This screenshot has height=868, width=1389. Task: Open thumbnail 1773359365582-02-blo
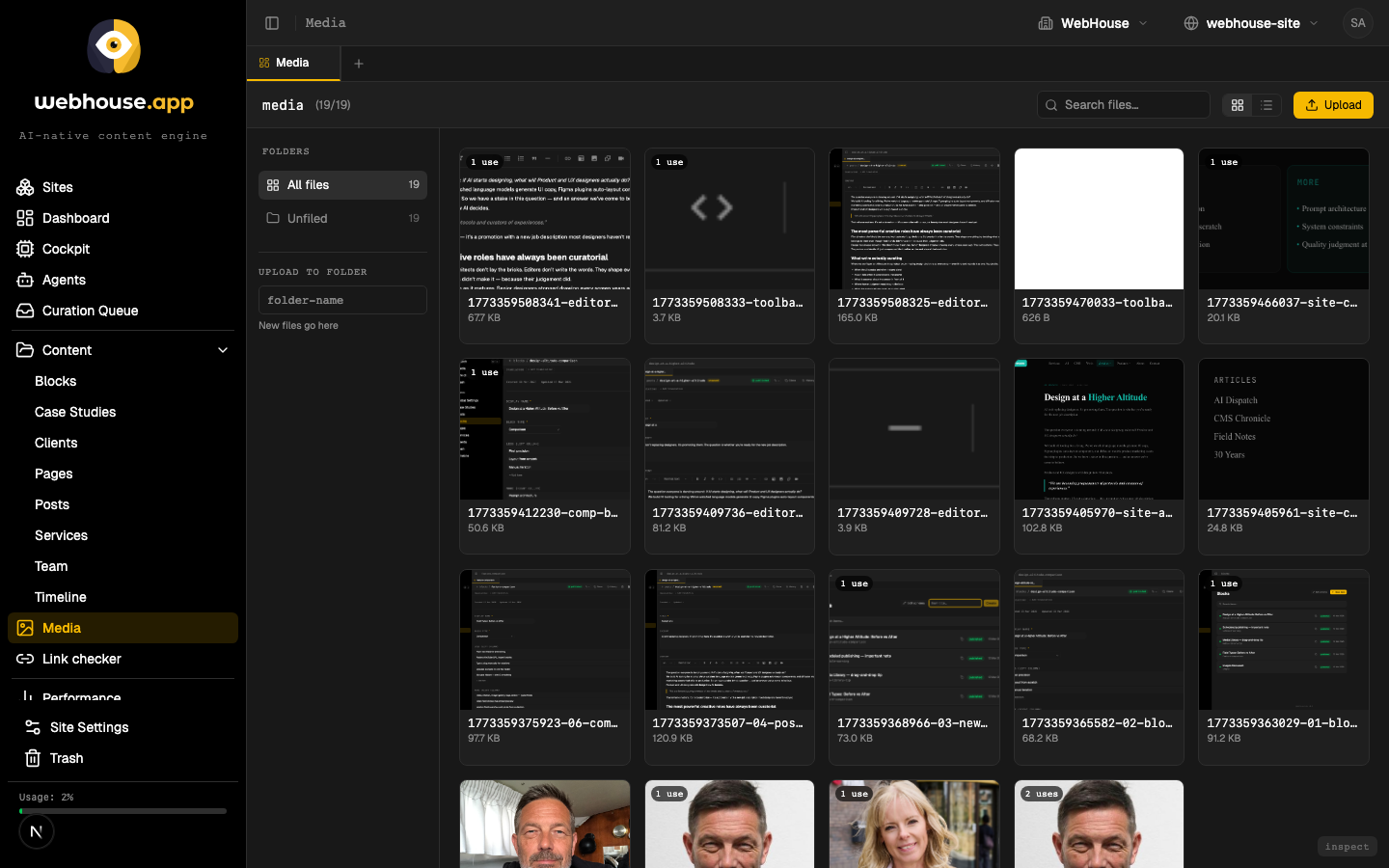coord(1099,639)
